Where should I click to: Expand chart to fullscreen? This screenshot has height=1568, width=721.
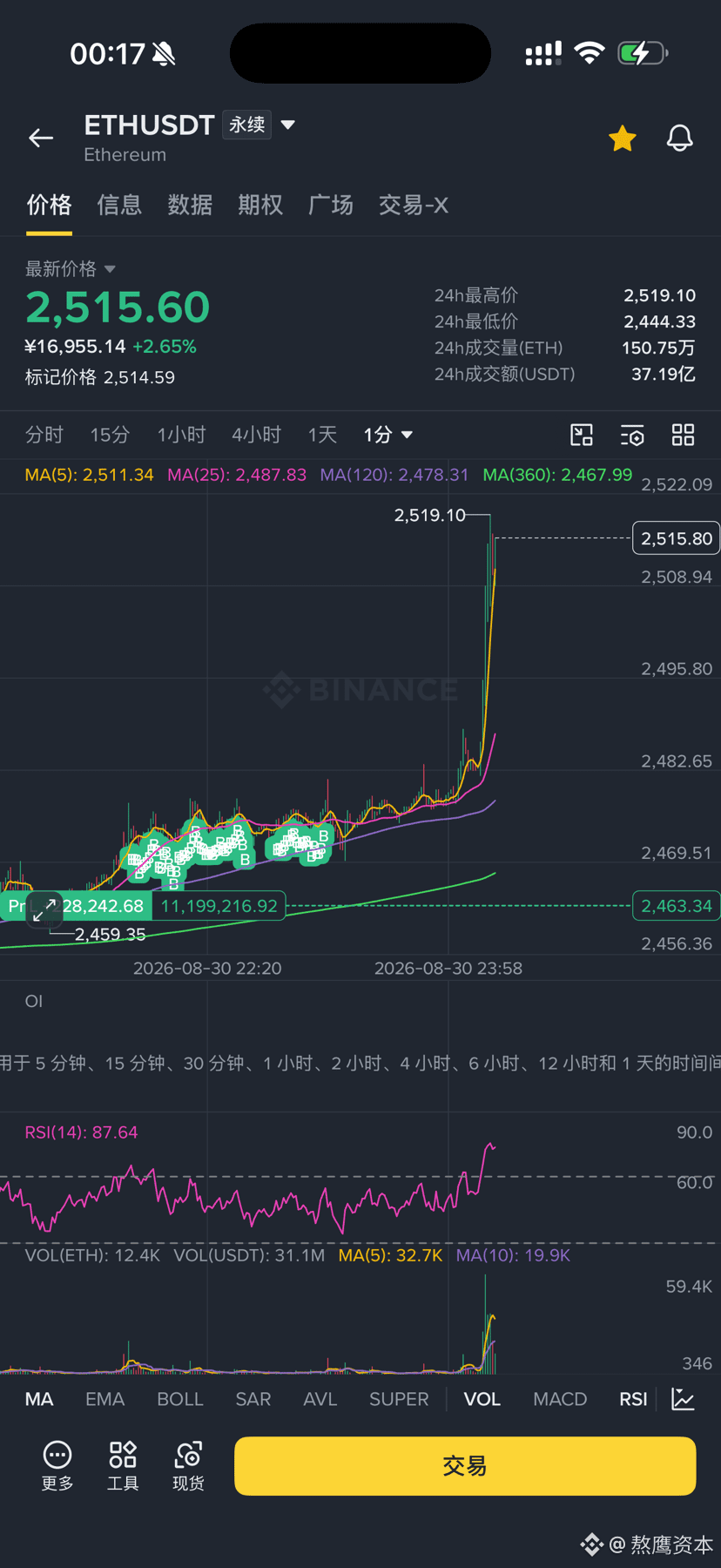point(44,909)
